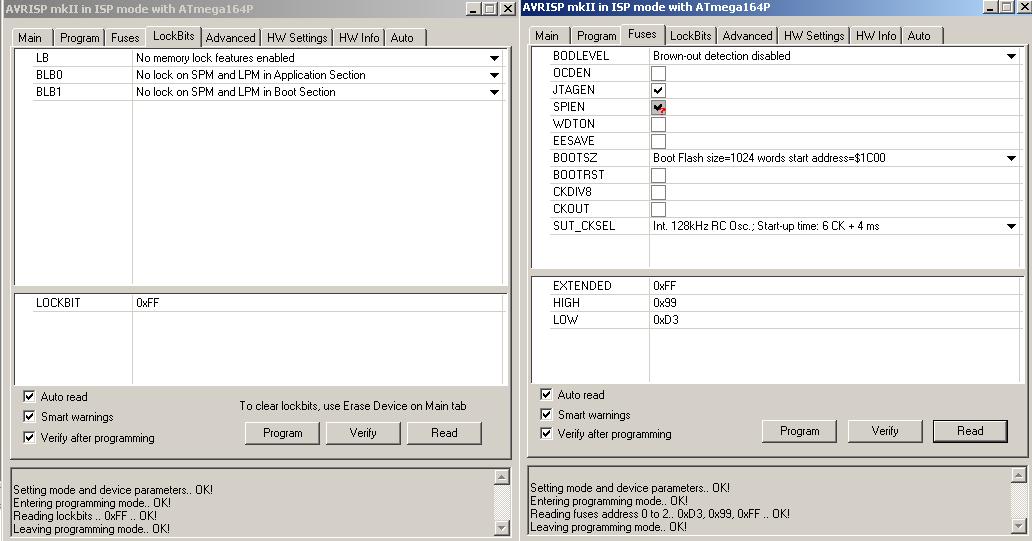Open the Main tab in the right window

(x=547, y=36)
